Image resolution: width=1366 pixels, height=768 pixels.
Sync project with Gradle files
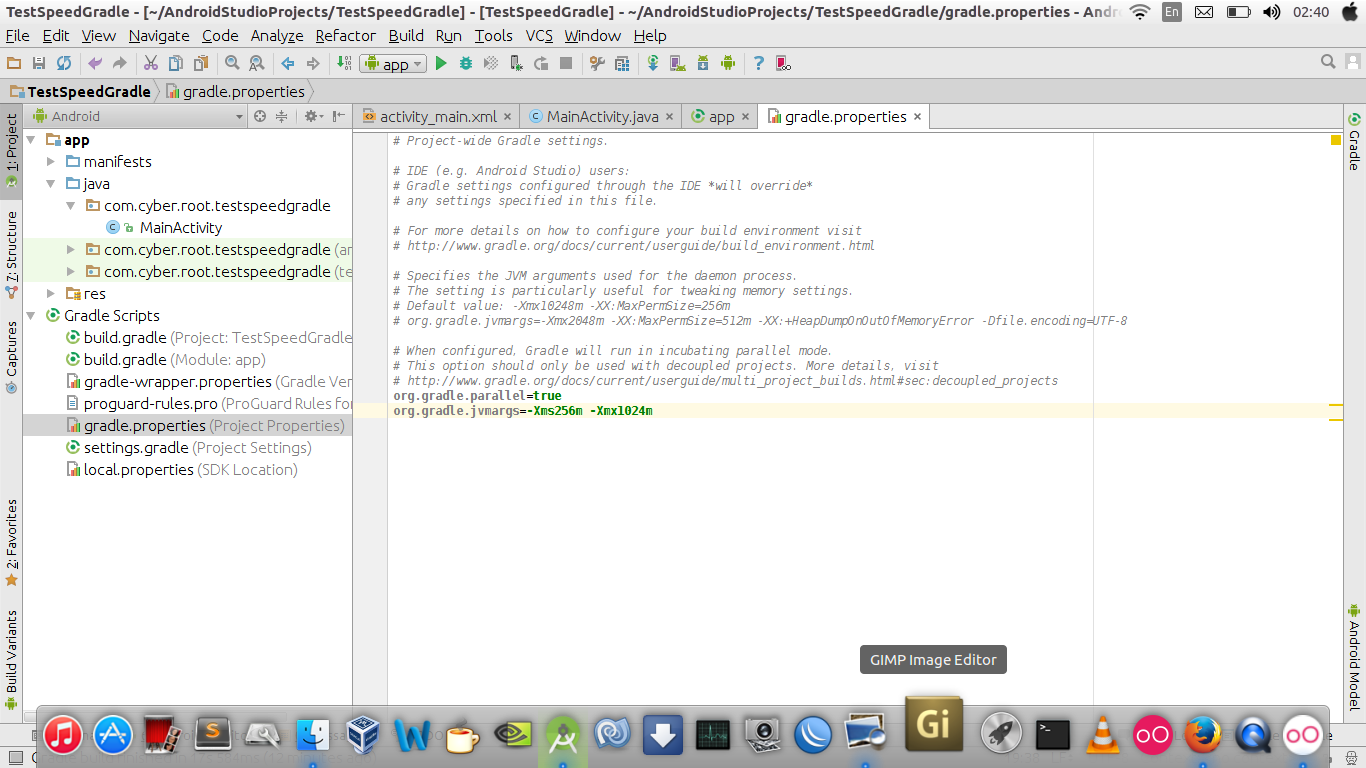pos(653,62)
